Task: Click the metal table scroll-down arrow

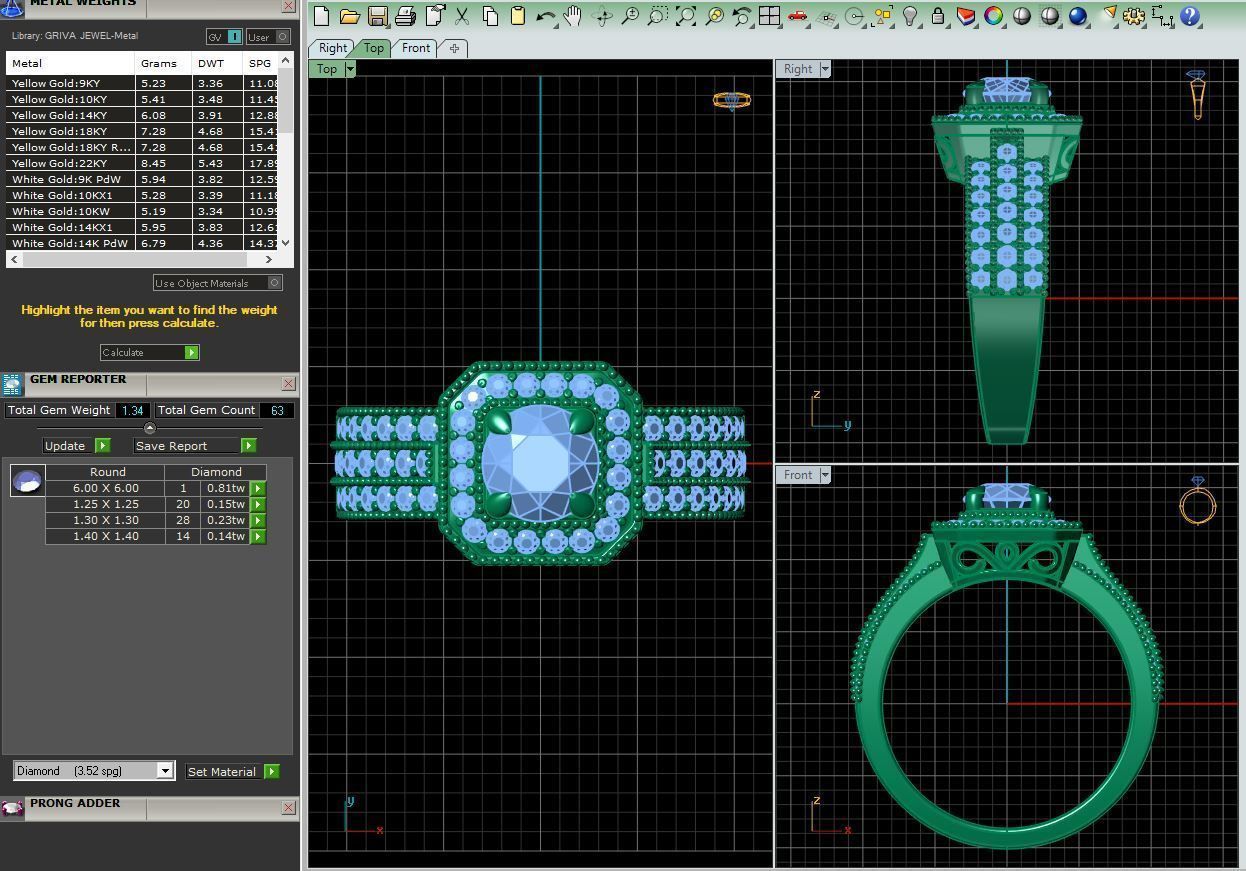Action: (286, 242)
